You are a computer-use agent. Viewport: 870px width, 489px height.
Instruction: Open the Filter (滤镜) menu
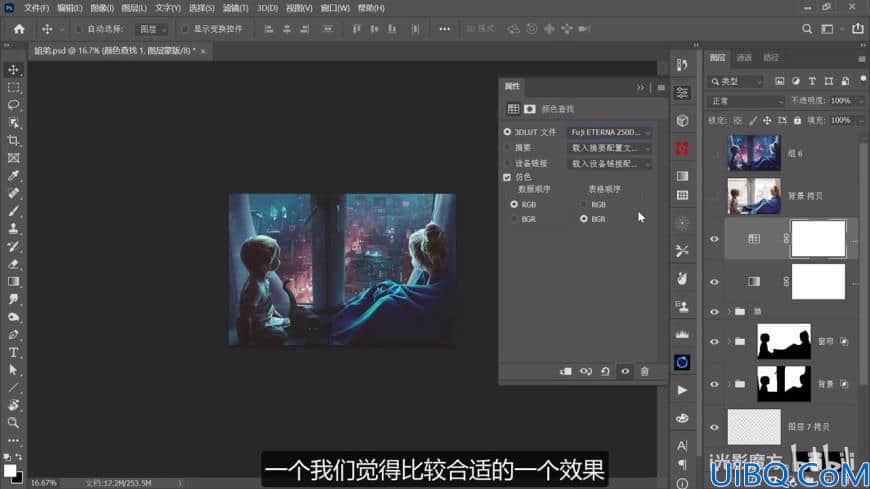[x=235, y=8]
